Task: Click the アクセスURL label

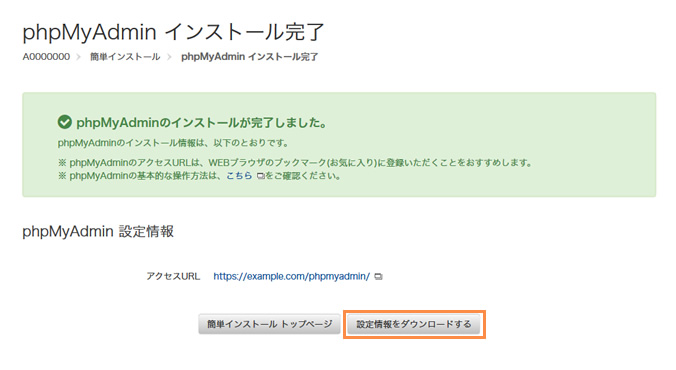Action: click(x=173, y=276)
